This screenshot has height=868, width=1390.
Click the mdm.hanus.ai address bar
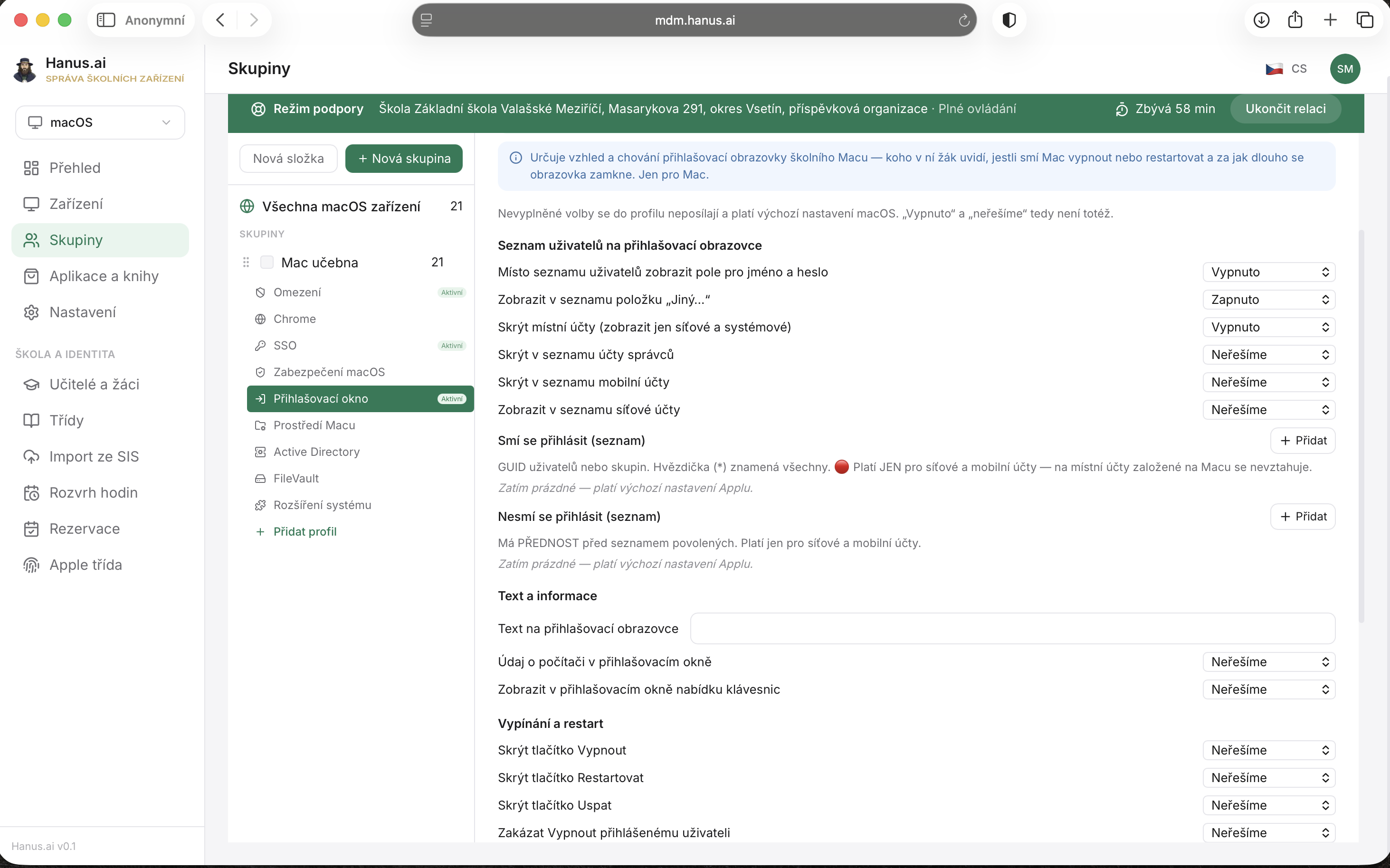pyautogui.click(x=695, y=20)
